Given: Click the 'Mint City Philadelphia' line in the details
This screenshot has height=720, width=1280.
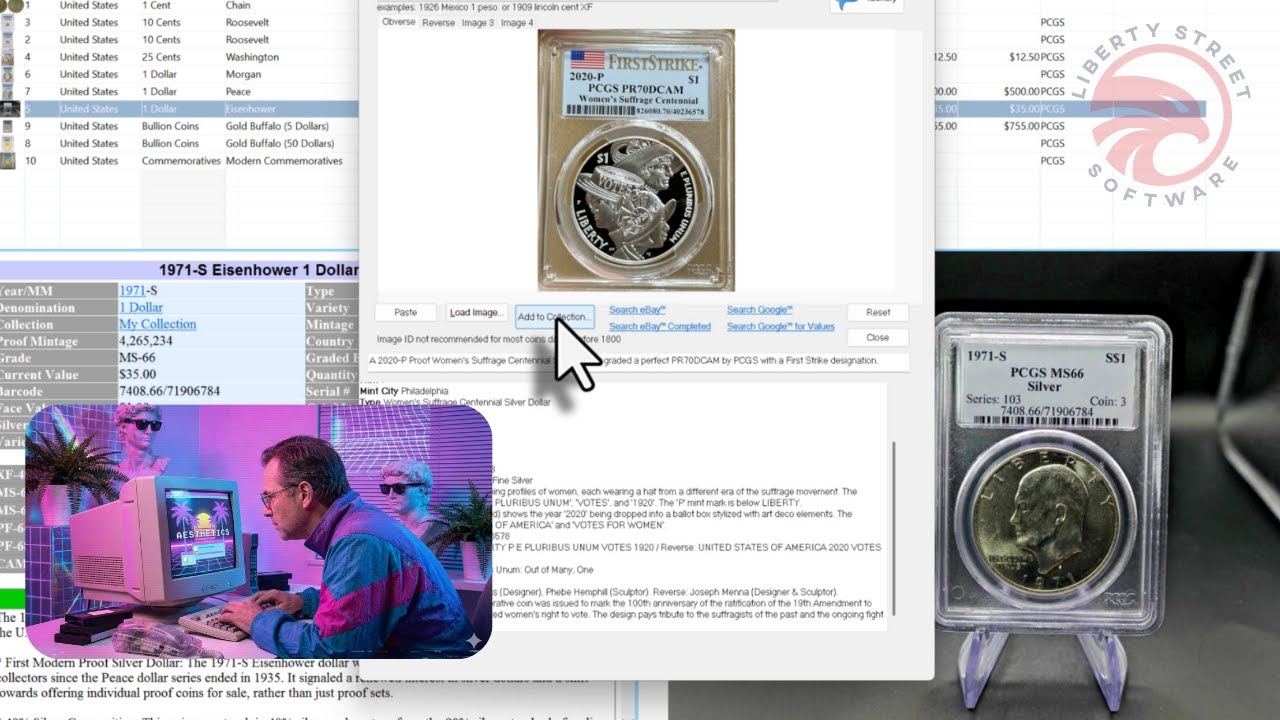Looking at the screenshot, I should 404,390.
